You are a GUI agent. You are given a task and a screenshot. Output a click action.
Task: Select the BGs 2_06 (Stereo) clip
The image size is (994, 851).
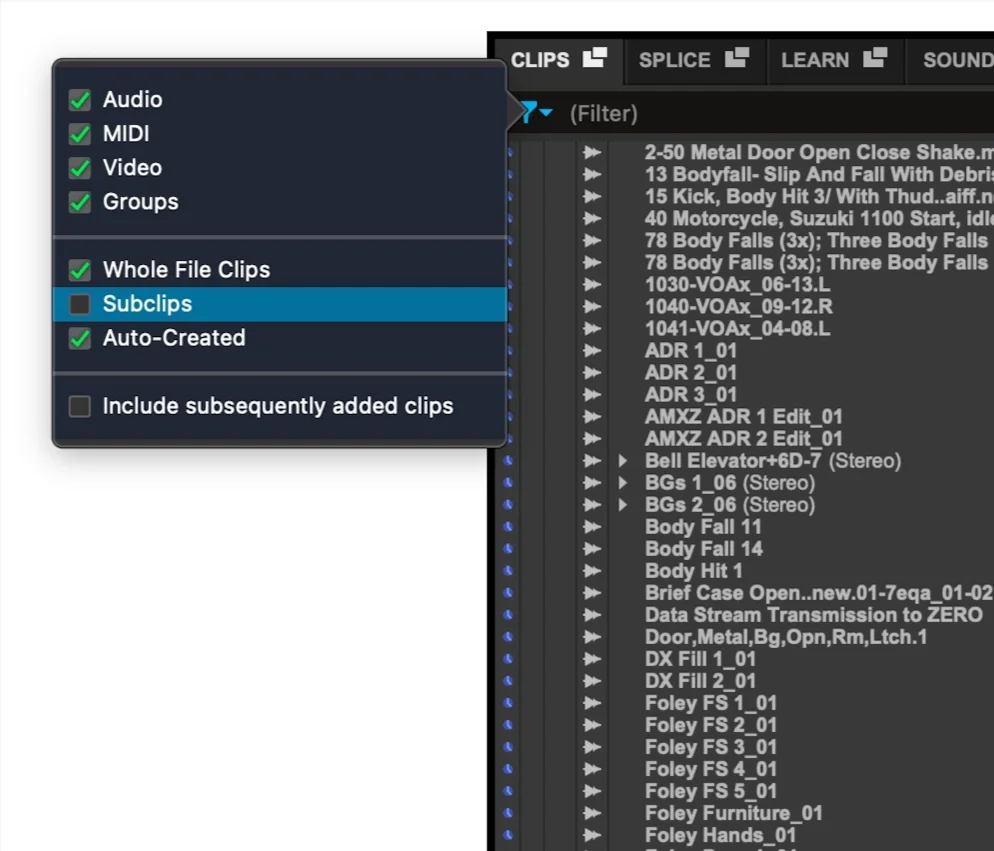[x=730, y=505]
